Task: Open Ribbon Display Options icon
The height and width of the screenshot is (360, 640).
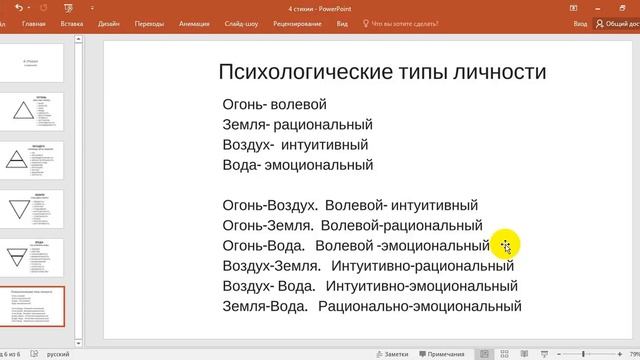Action: tap(573, 8)
